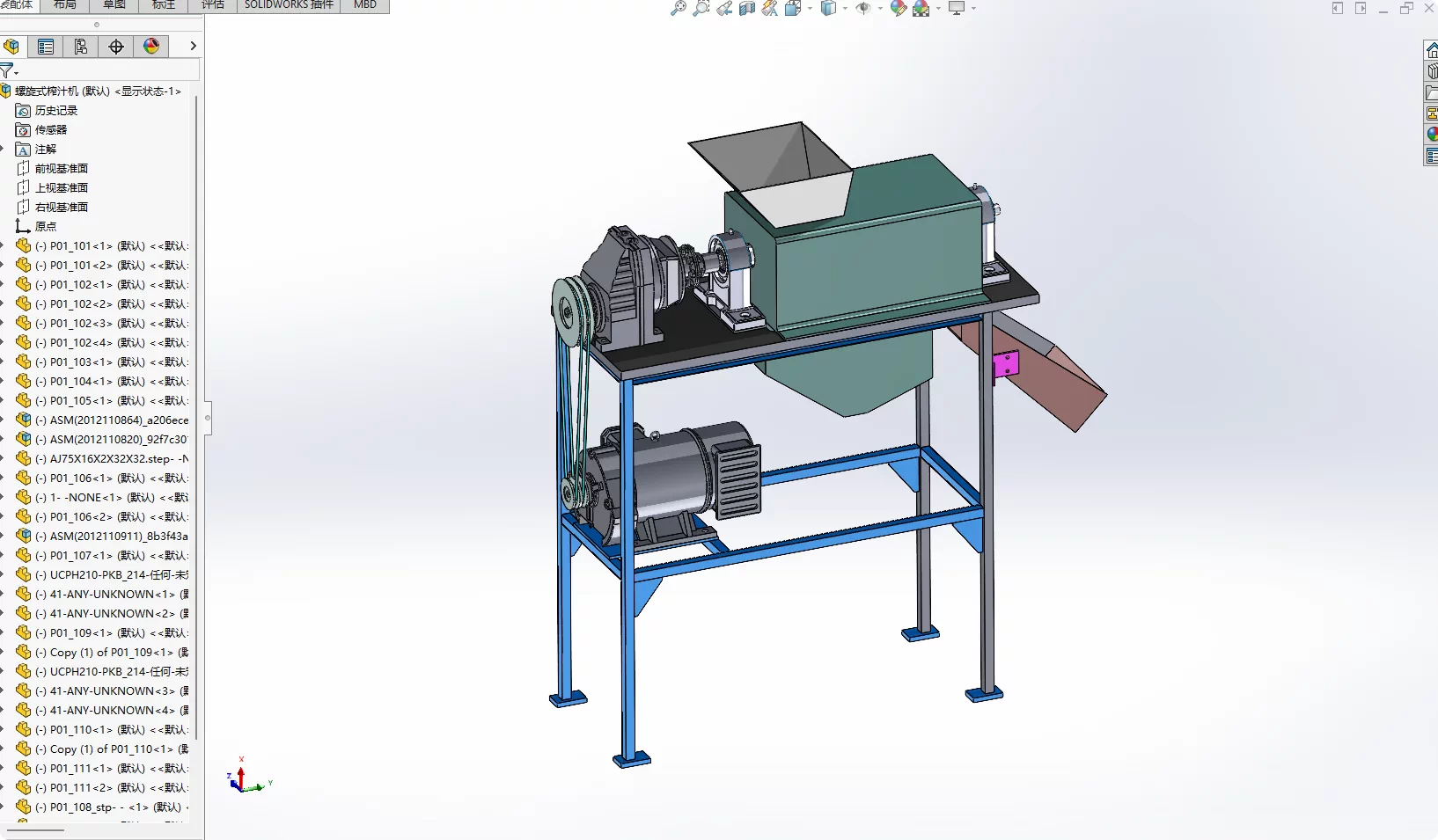Viewport: 1438px width, 840px height.
Task: Switch to the 草图 tab
Action: [x=114, y=5]
